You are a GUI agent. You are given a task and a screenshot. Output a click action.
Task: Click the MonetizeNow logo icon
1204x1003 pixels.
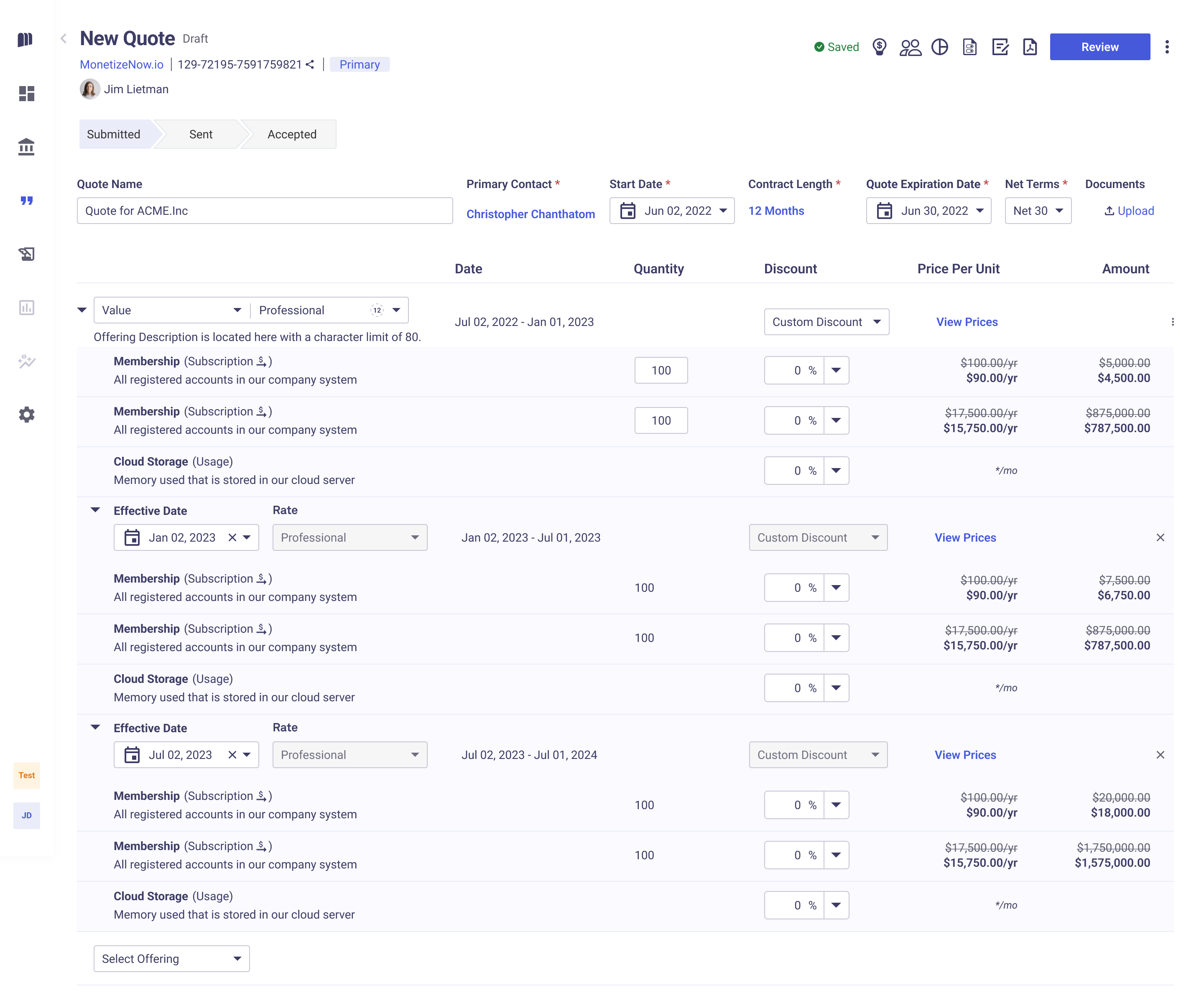[x=25, y=39]
